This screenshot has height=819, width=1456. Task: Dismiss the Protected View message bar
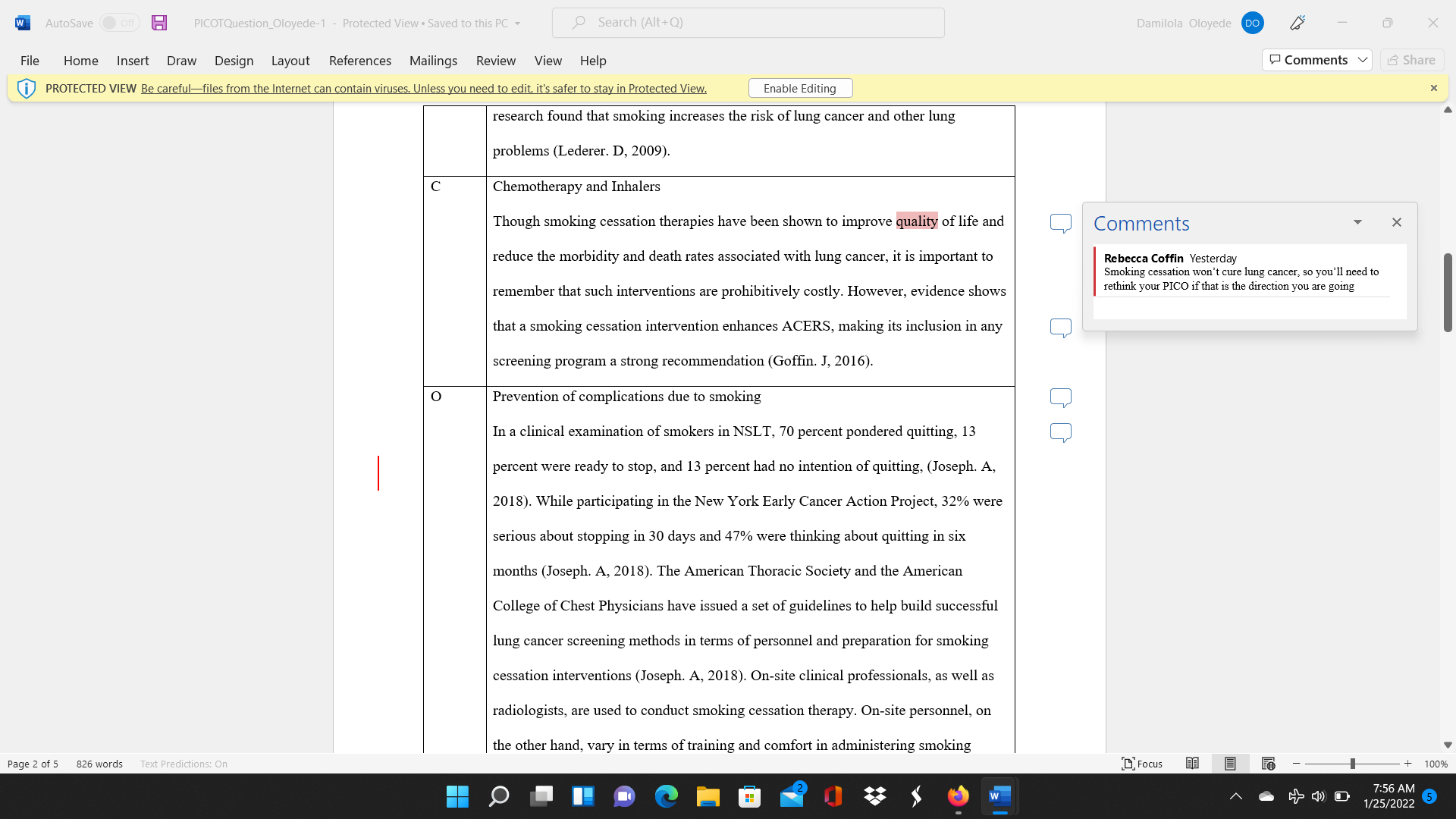1434,88
